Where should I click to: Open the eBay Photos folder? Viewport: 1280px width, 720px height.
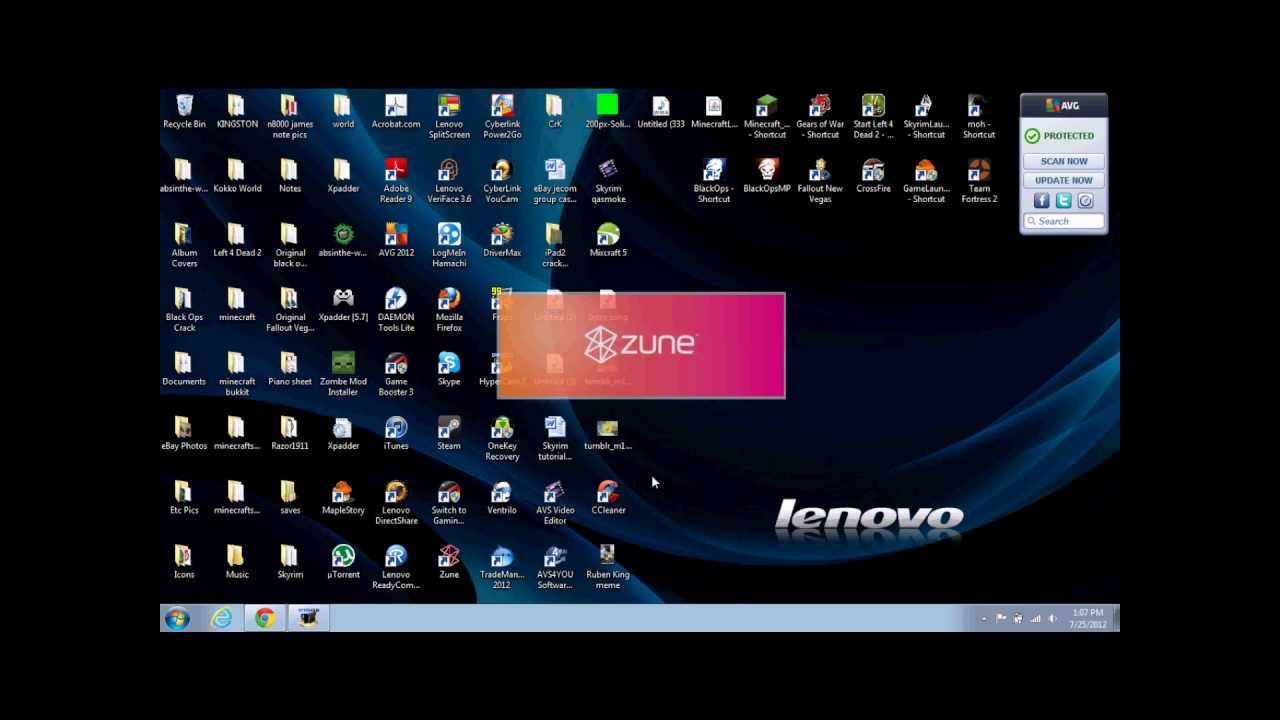184,433
